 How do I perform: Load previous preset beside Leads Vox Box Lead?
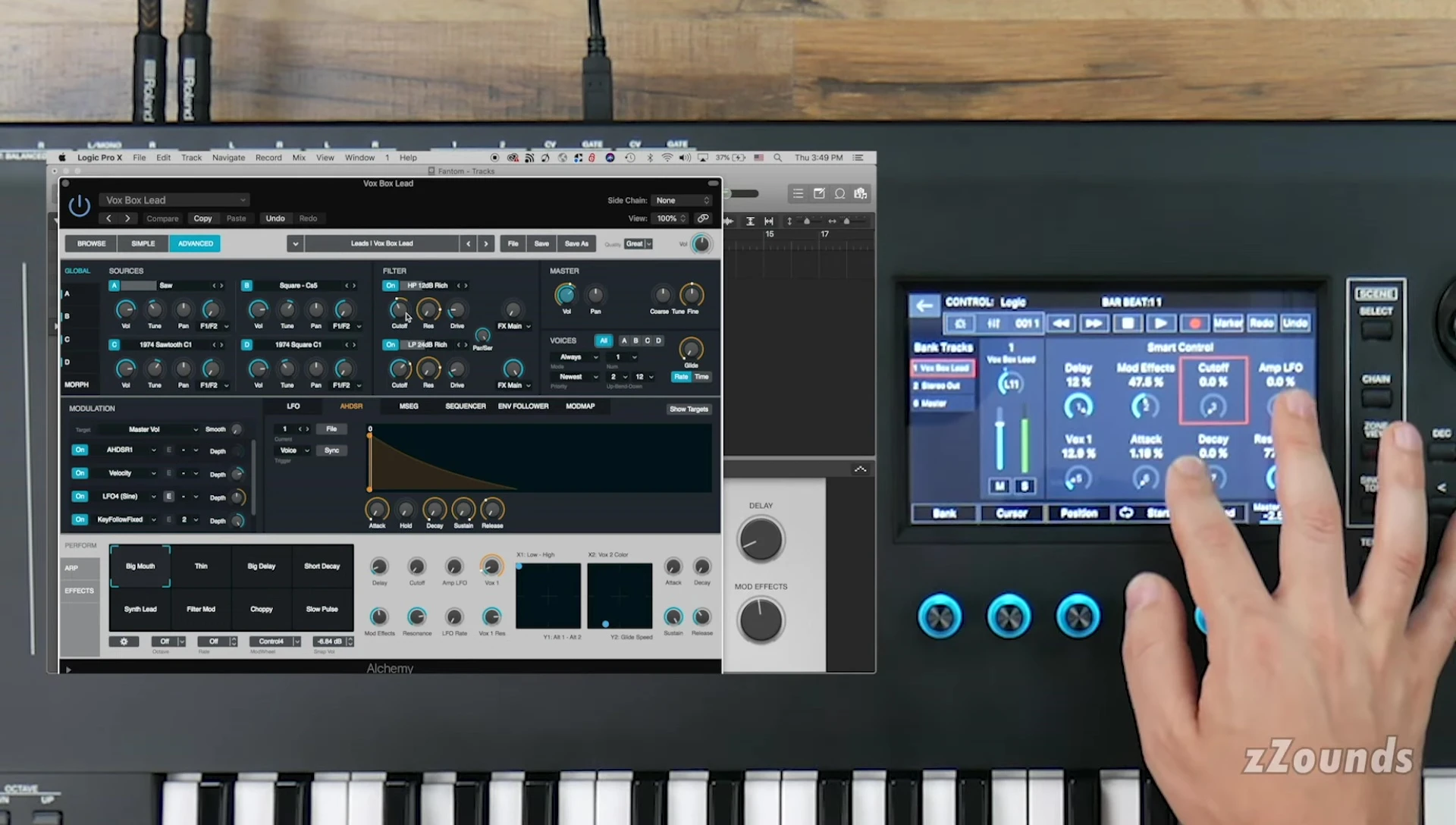tap(468, 243)
